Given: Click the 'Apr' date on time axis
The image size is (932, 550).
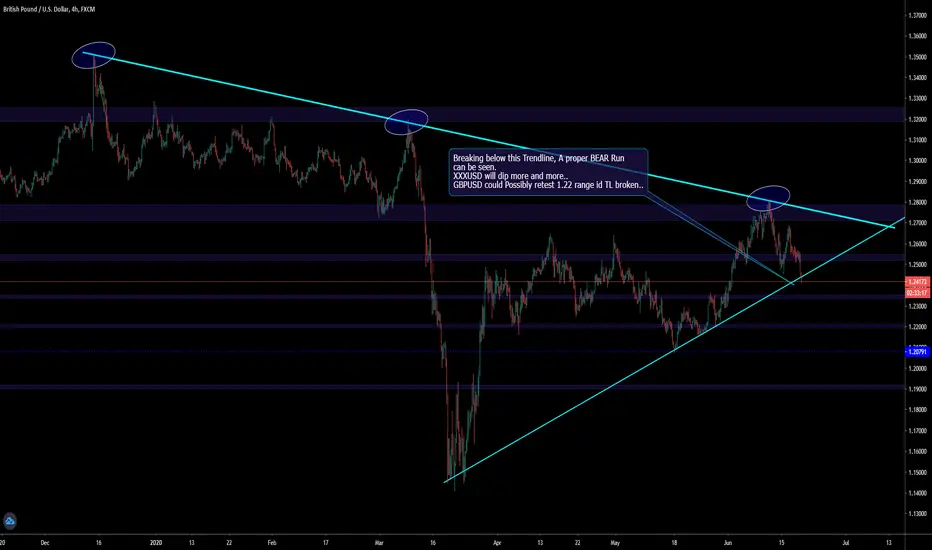Looking at the screenshot, I should tap(498, 542).
